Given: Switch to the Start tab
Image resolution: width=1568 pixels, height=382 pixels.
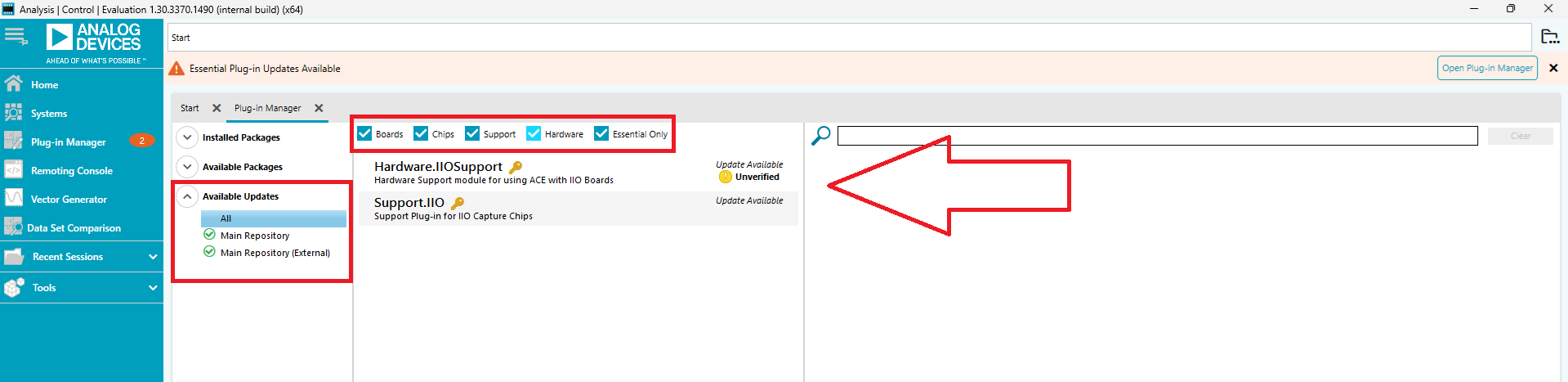Looking at the screenshot, I should click(190, 108).
